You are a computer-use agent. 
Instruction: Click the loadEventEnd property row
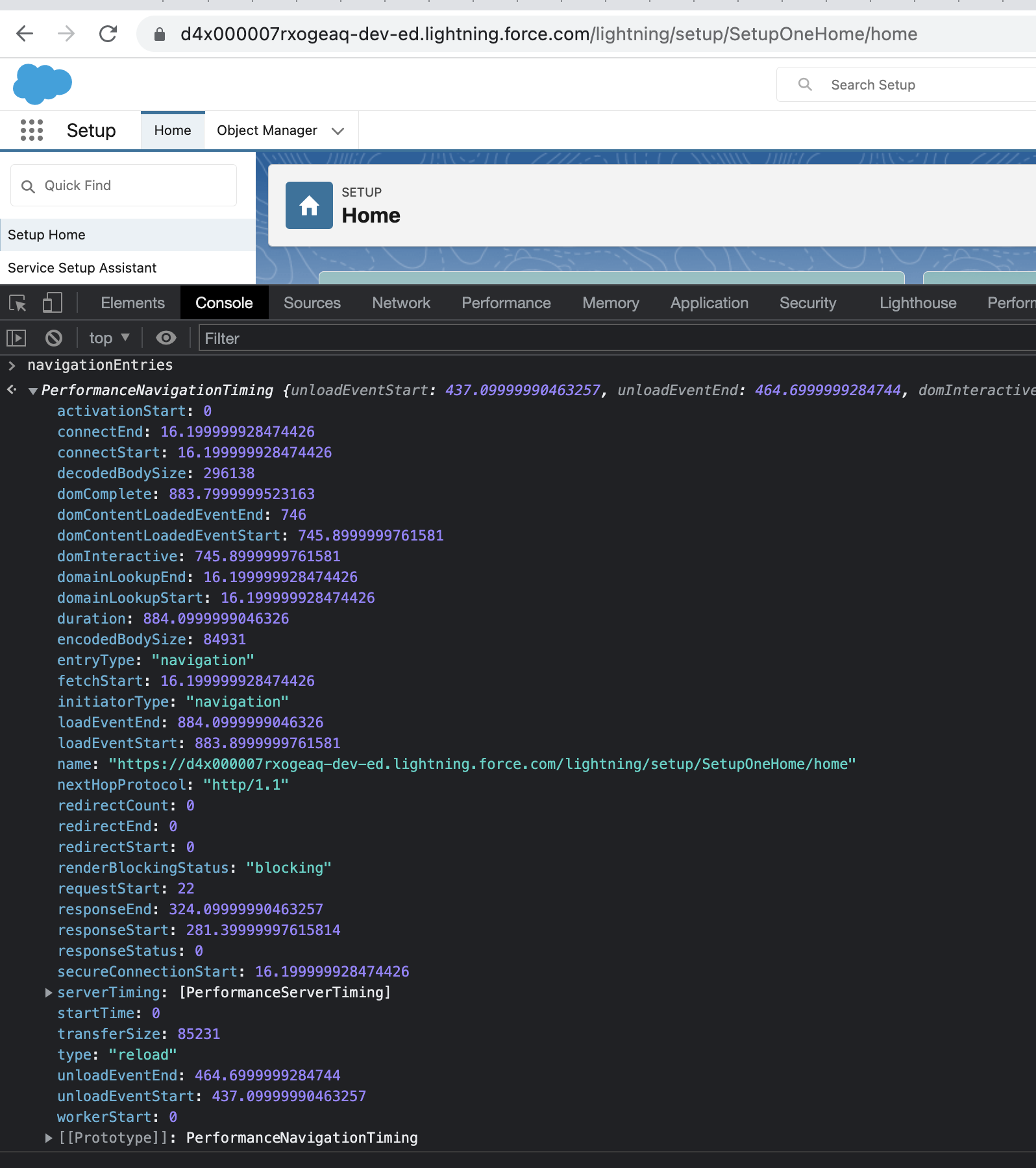click(190, 722)
